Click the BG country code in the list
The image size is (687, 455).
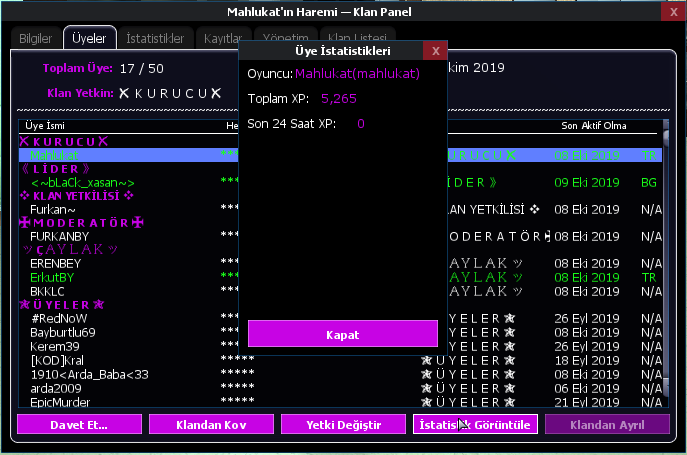tap(649, 182)
